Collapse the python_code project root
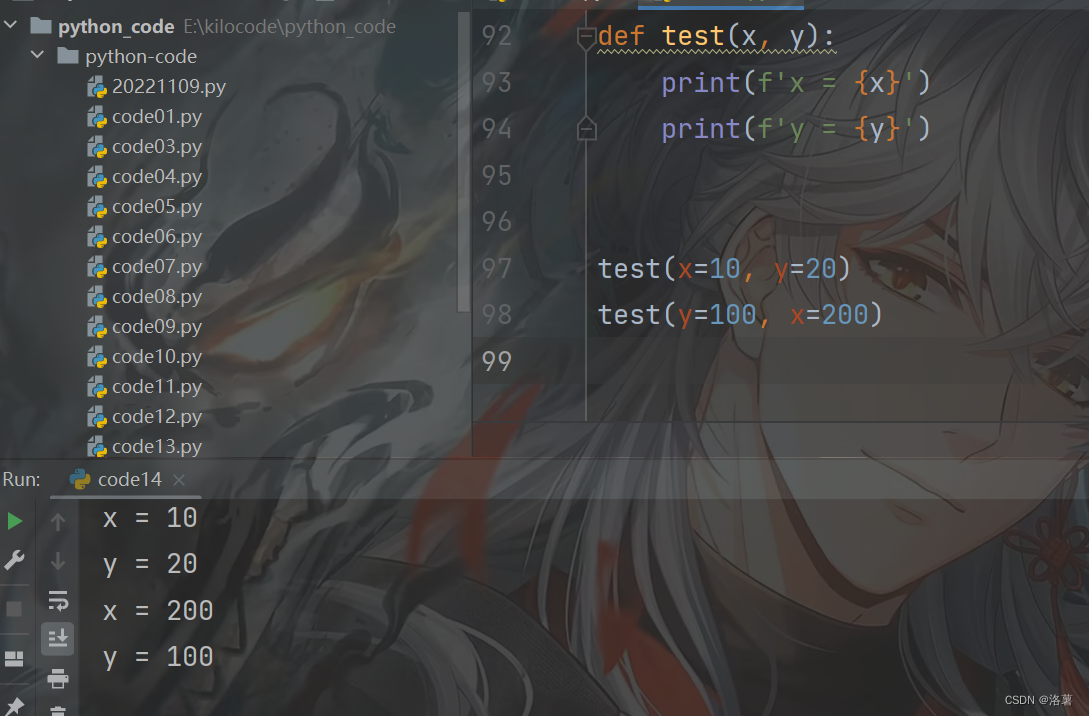This screenshot has height=716, width=1089. coord(10,25)
